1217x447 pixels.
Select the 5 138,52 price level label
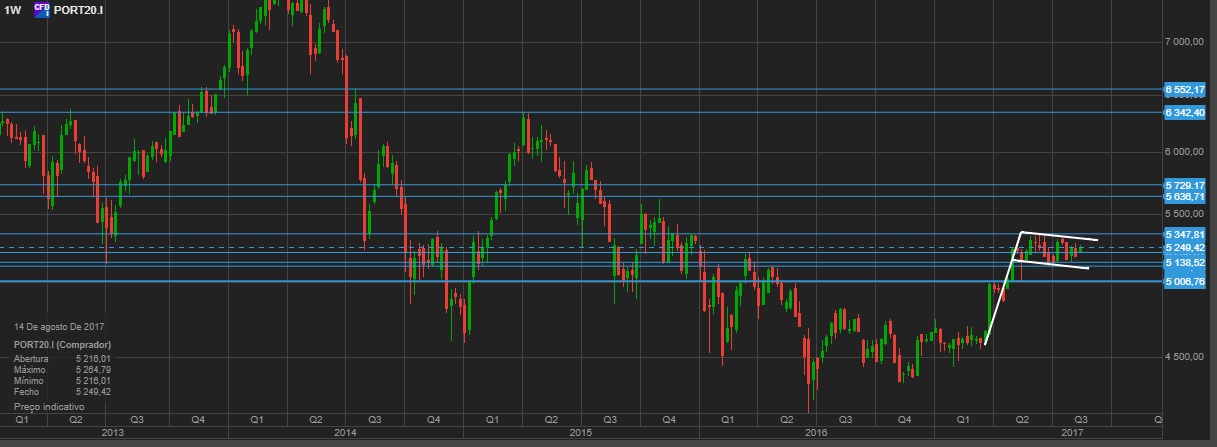click(1186, 261)
